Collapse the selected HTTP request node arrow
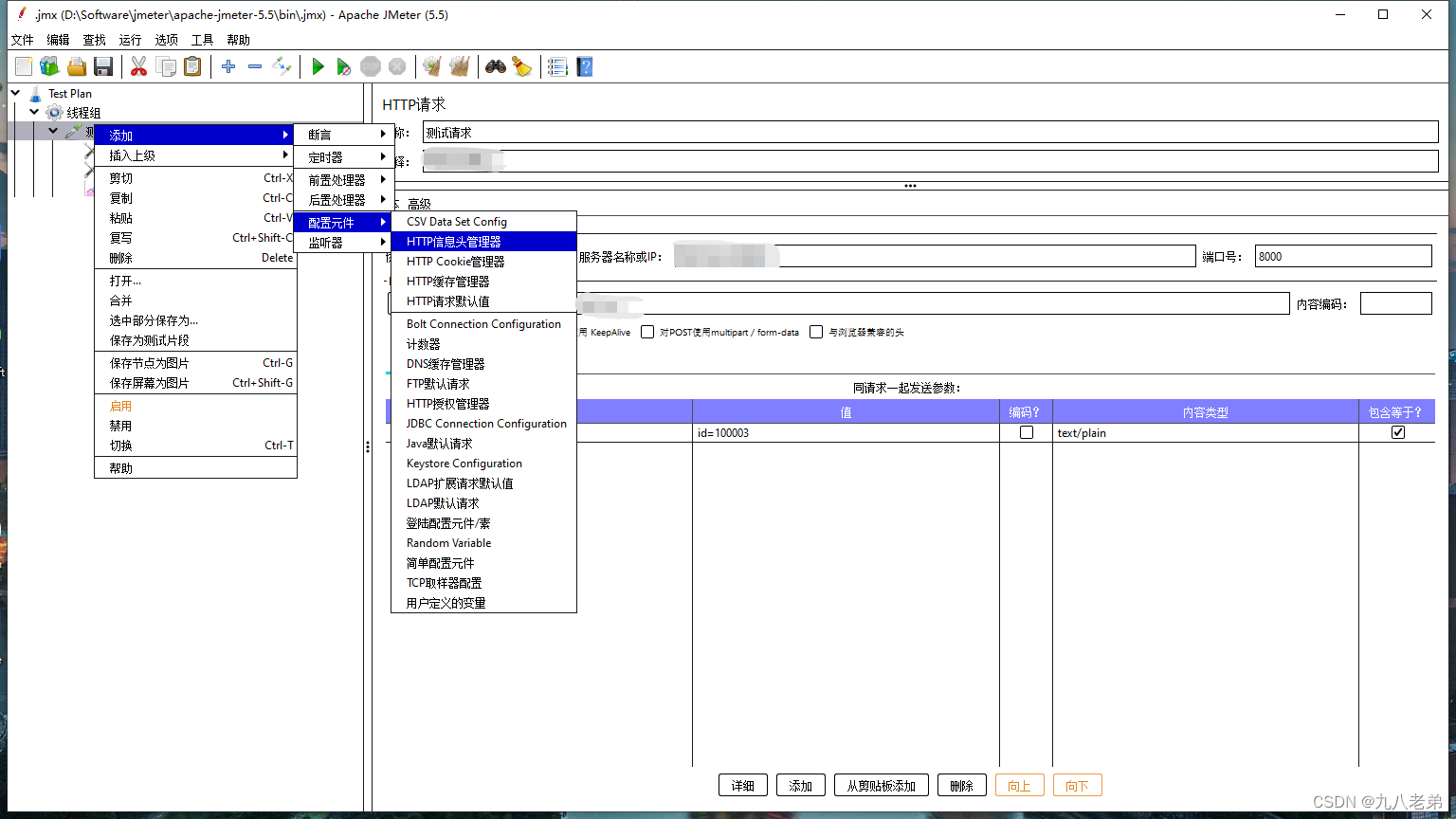Viewport: 1456px width, 819px height. click(x=54, y=132)
